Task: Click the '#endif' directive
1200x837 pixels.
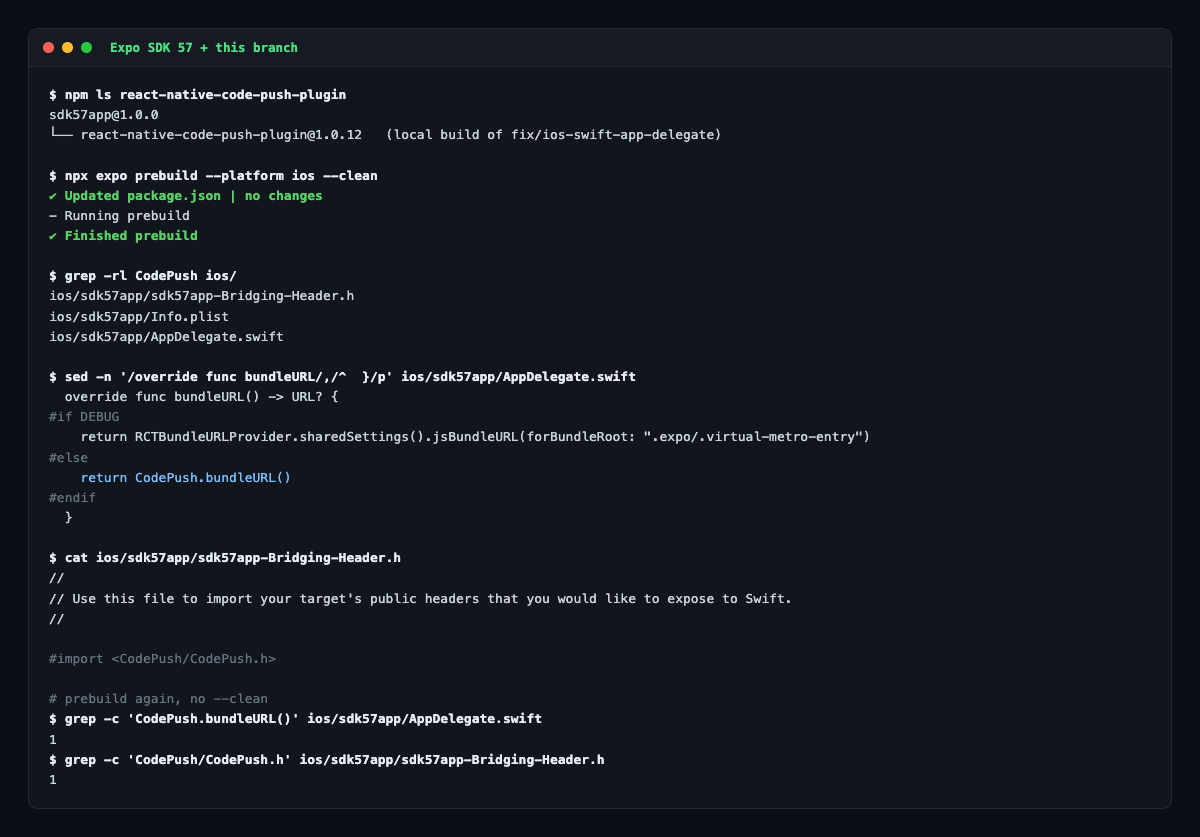Action: [x=72, y=497]
